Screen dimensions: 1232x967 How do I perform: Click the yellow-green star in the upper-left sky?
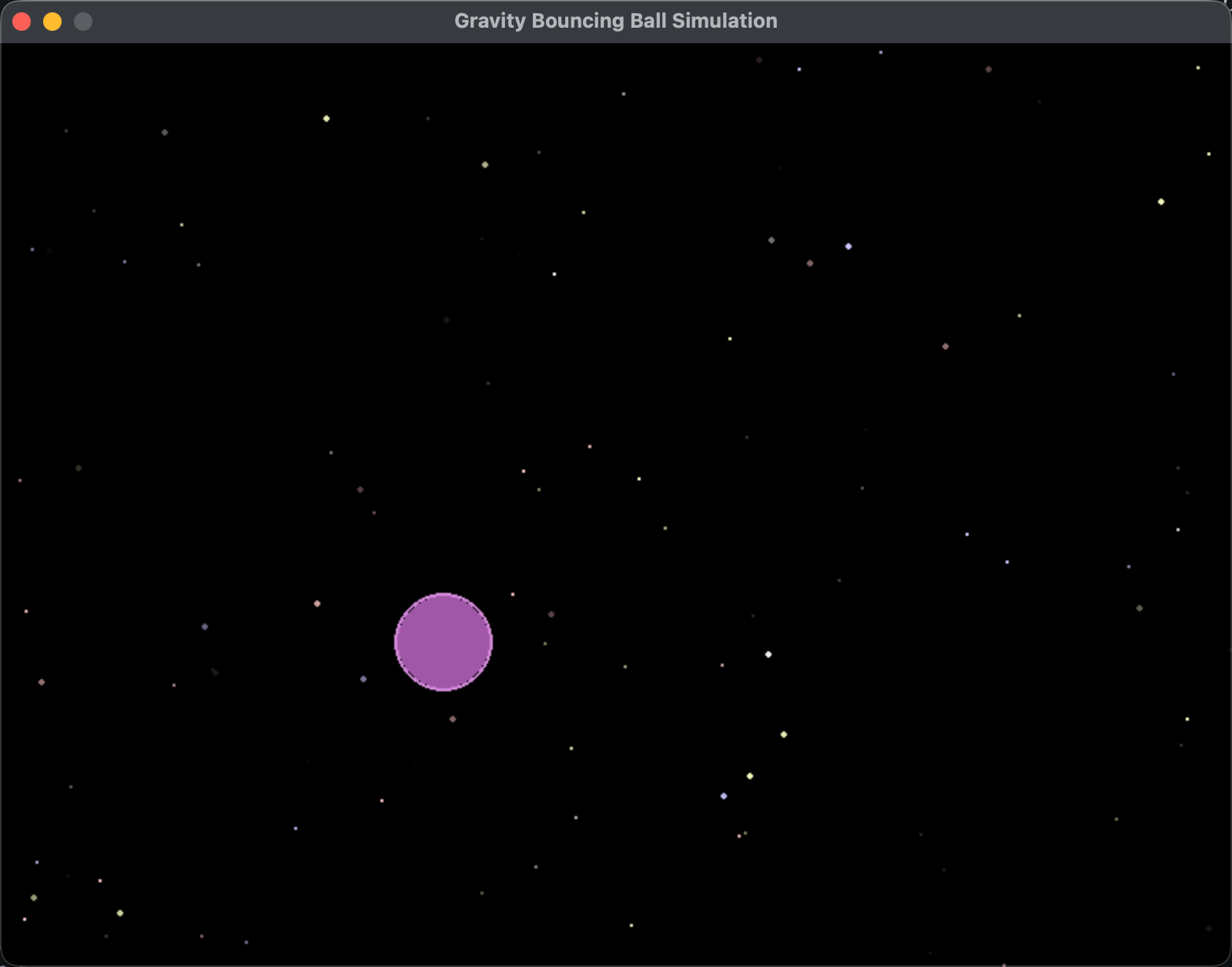click(x=326, y=119)
